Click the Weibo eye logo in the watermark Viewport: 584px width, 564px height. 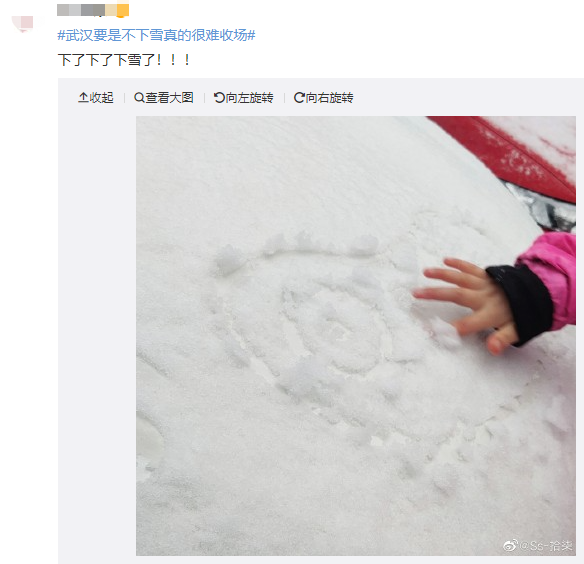[510, 546]
